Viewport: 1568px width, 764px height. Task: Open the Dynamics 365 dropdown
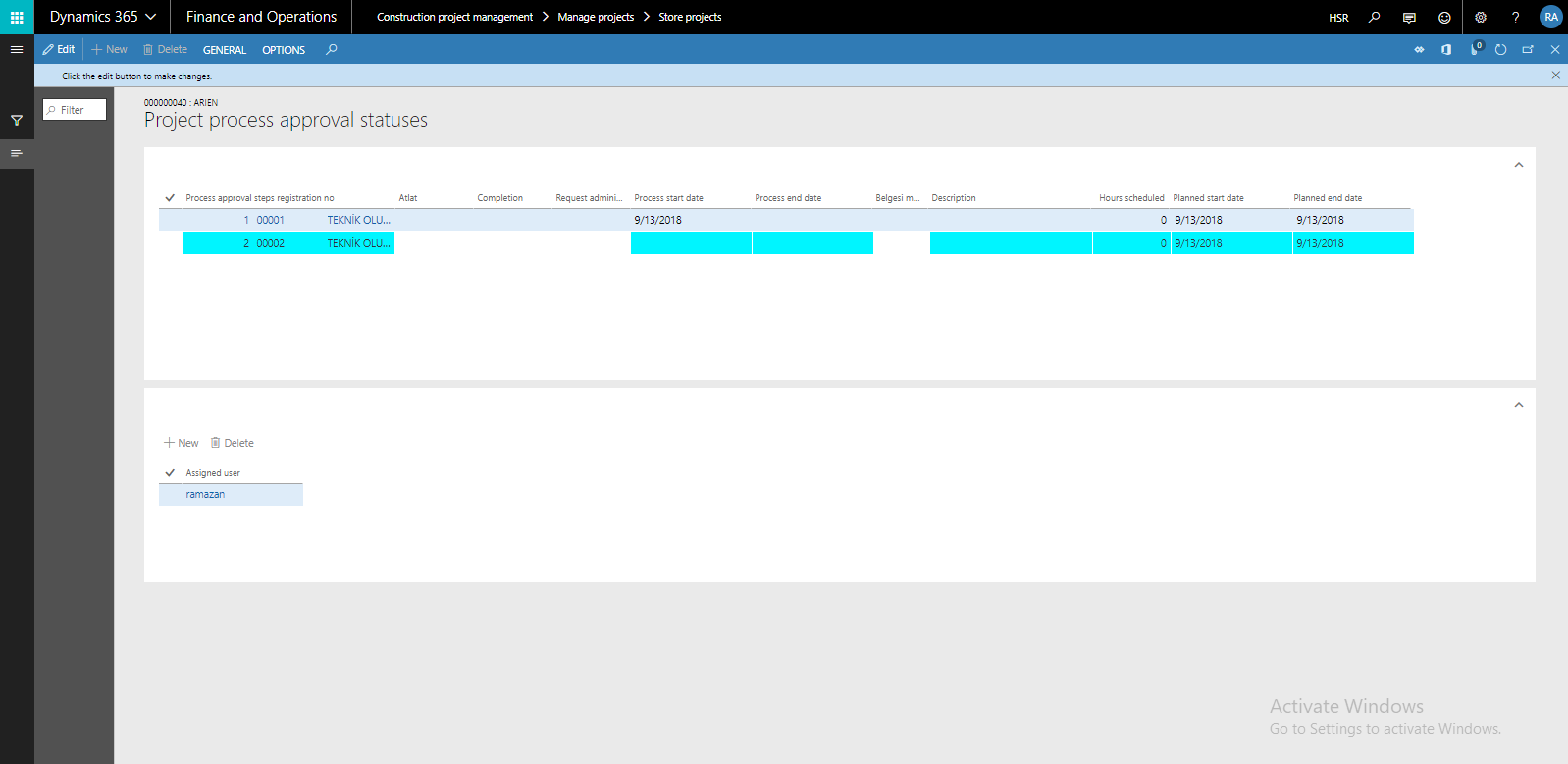(103, 17)
